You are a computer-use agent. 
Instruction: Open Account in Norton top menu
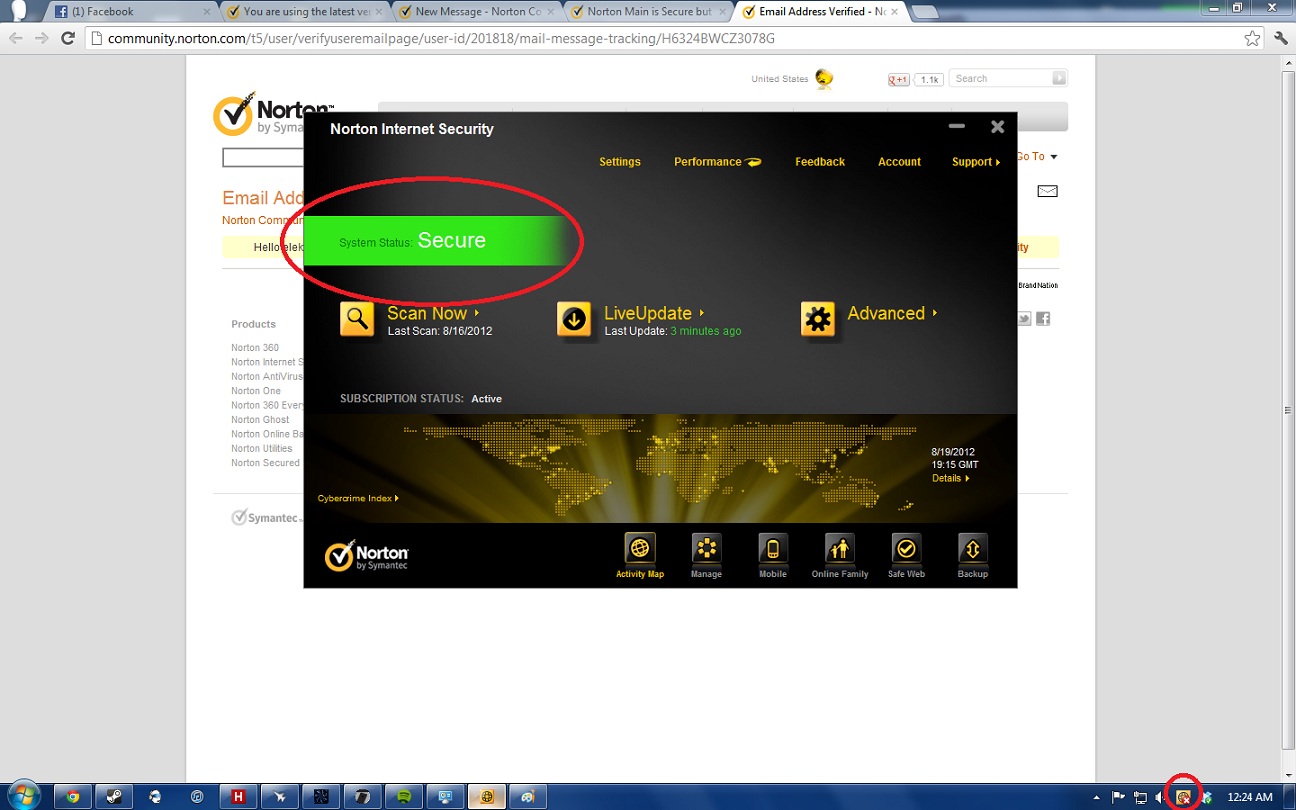[x=899, y=162]
